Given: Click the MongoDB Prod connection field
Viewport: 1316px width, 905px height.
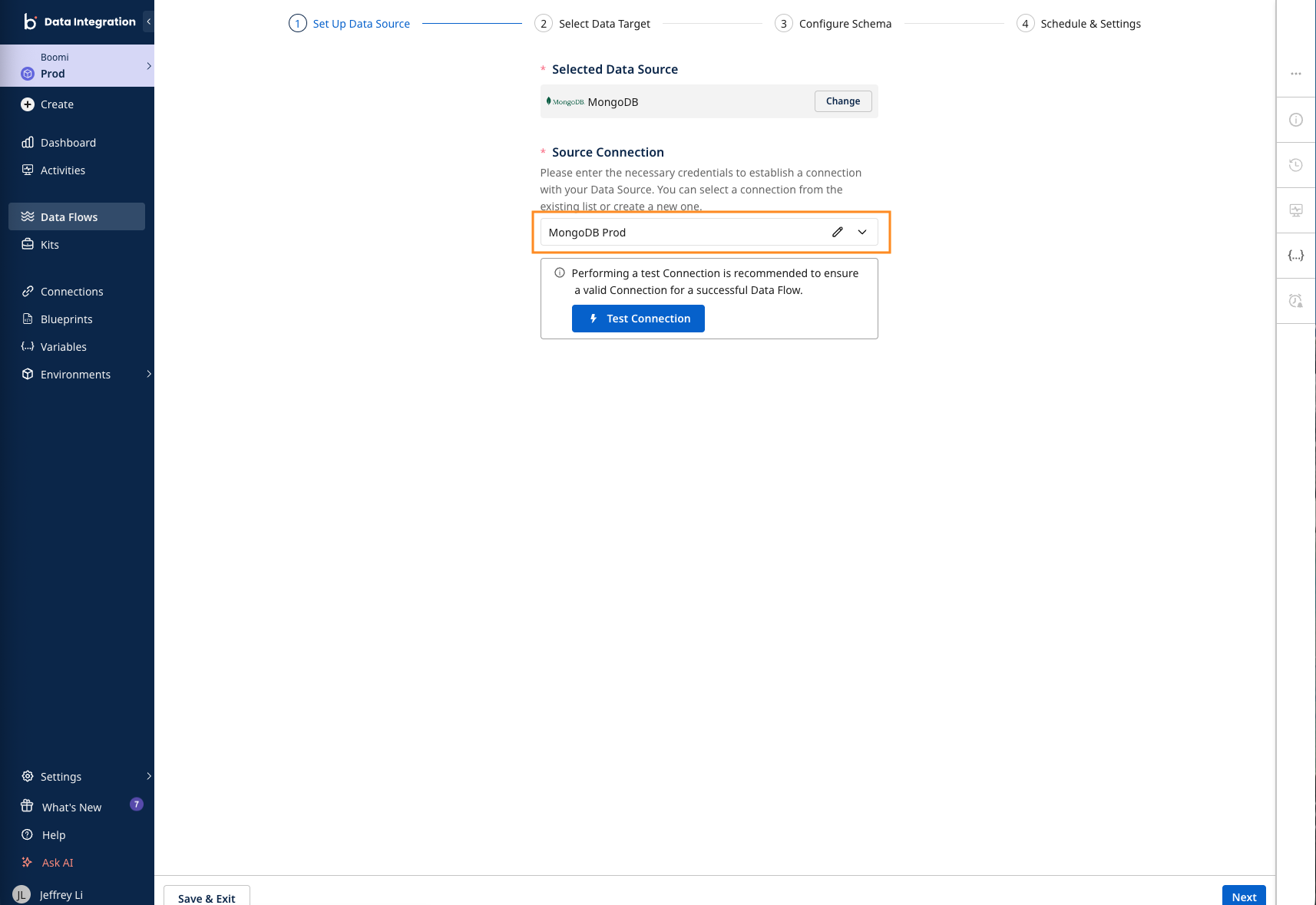Looking at the screenshot, I should pyautogui.click(x=709, y=232).
